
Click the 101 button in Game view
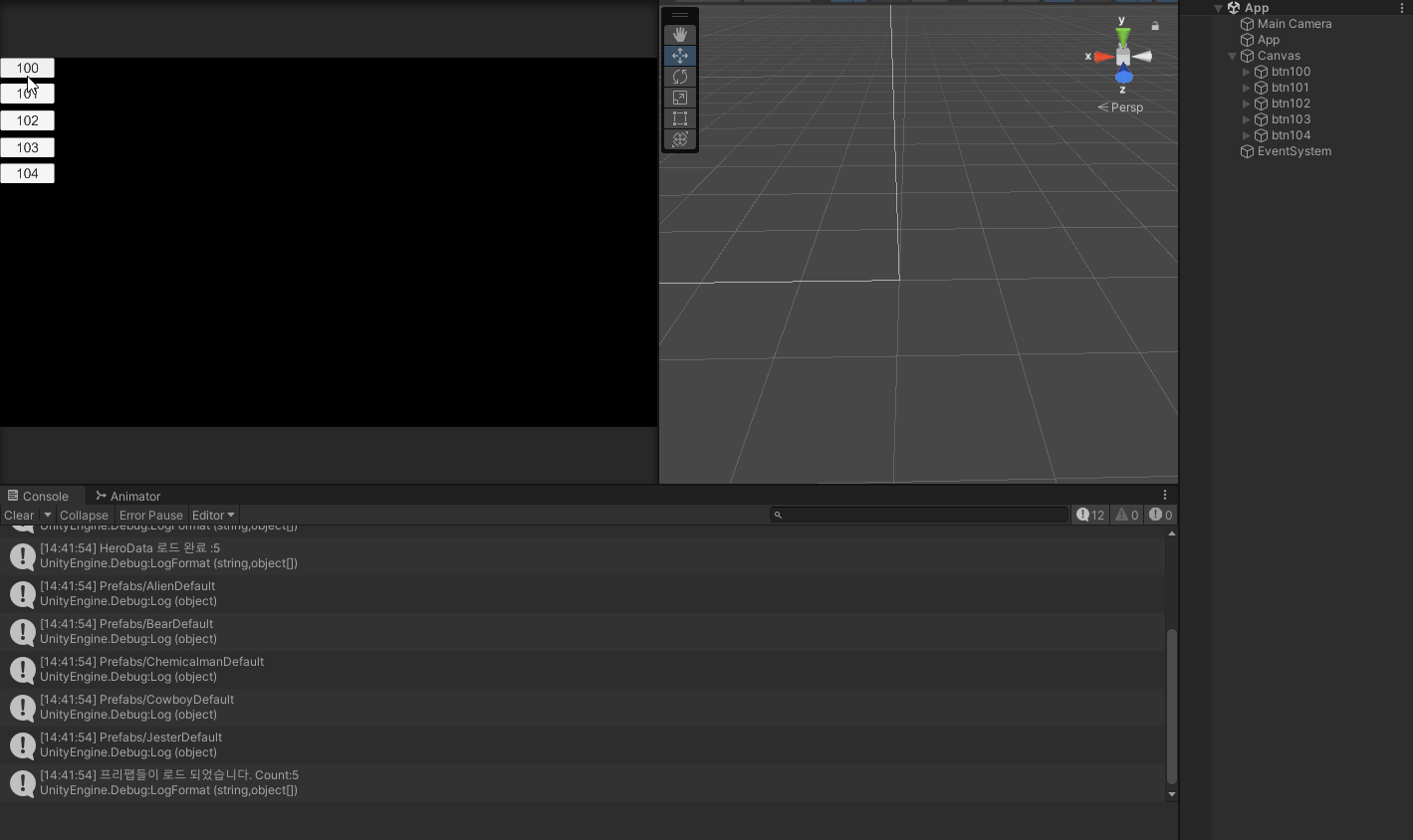(27, 94)
